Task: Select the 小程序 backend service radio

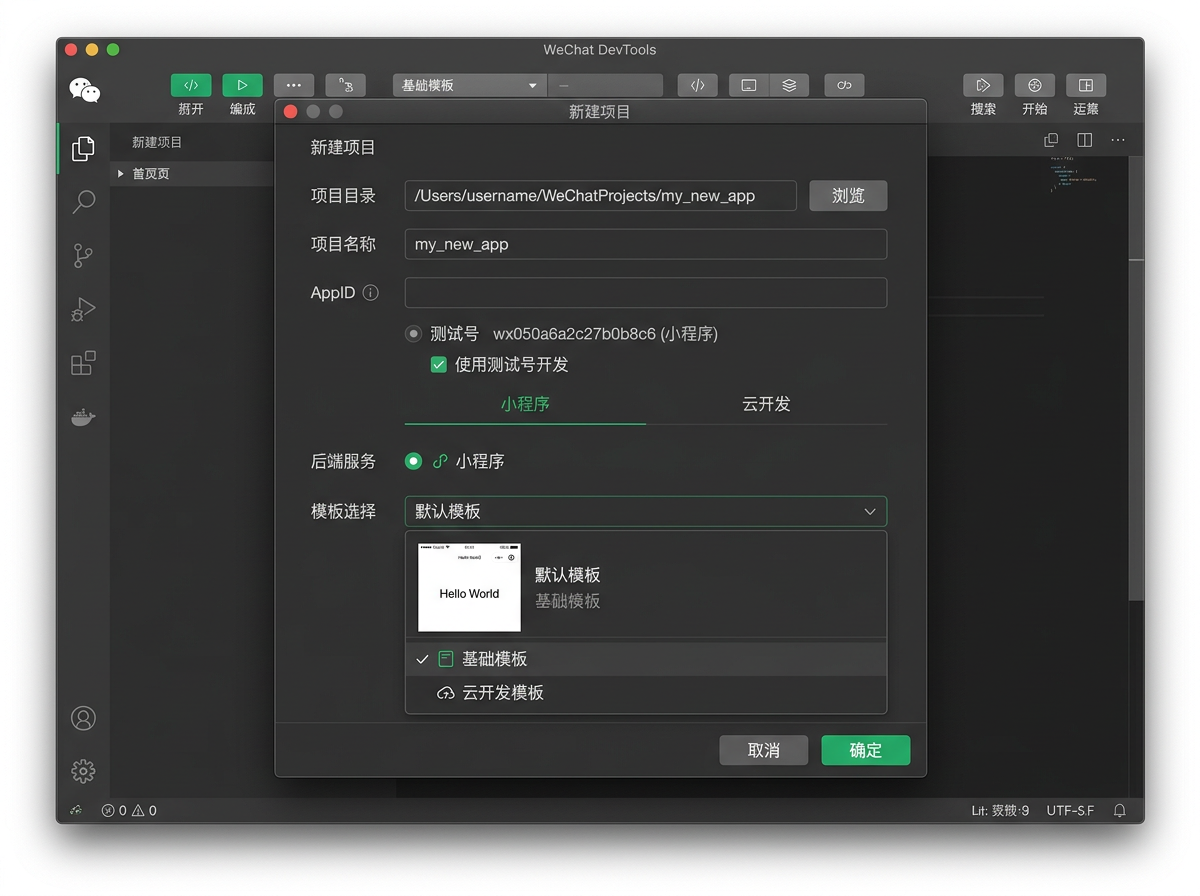Action: pos(413,461)
